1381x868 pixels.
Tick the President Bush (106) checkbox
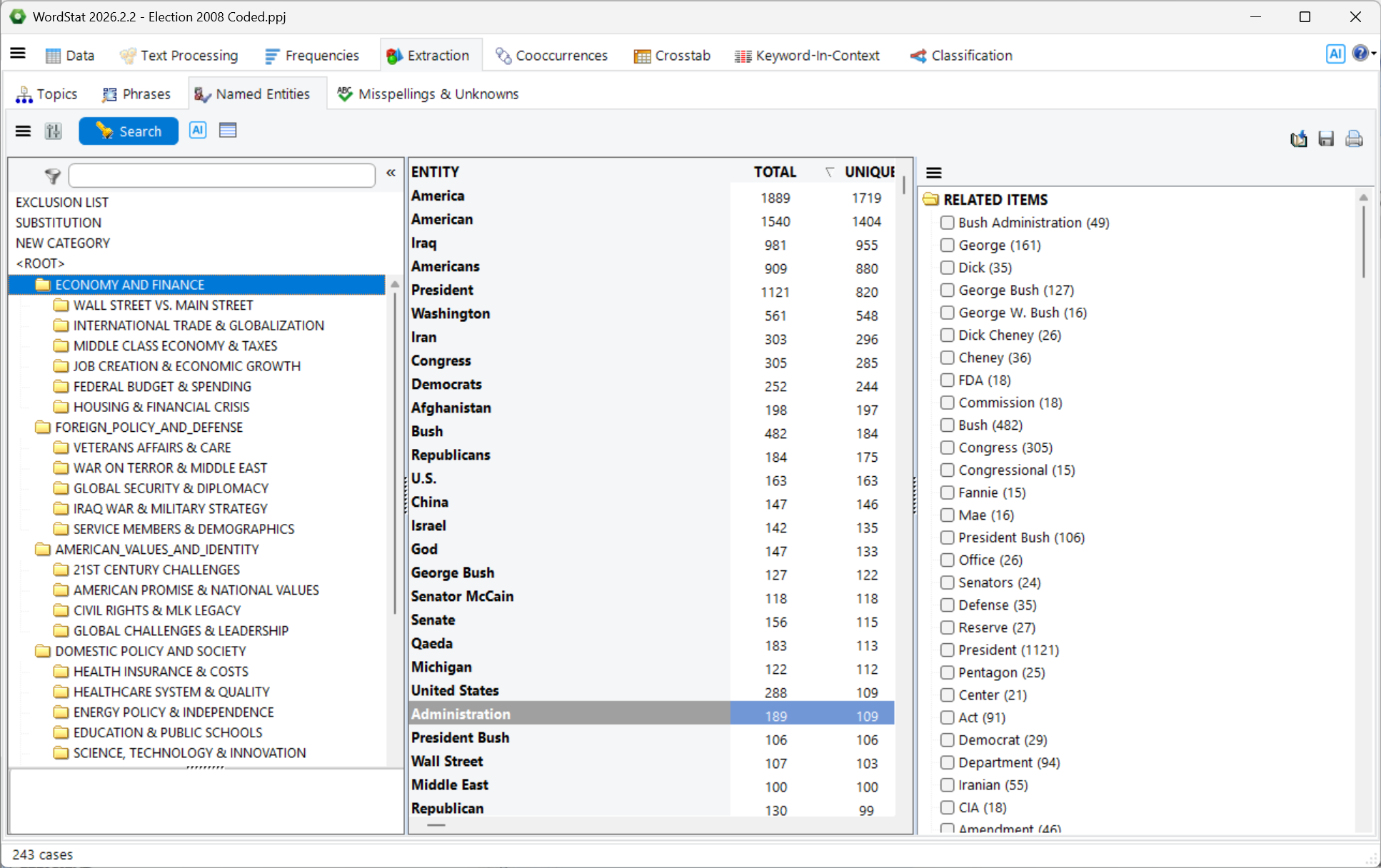pyautogui.click(x=947, y=538)
